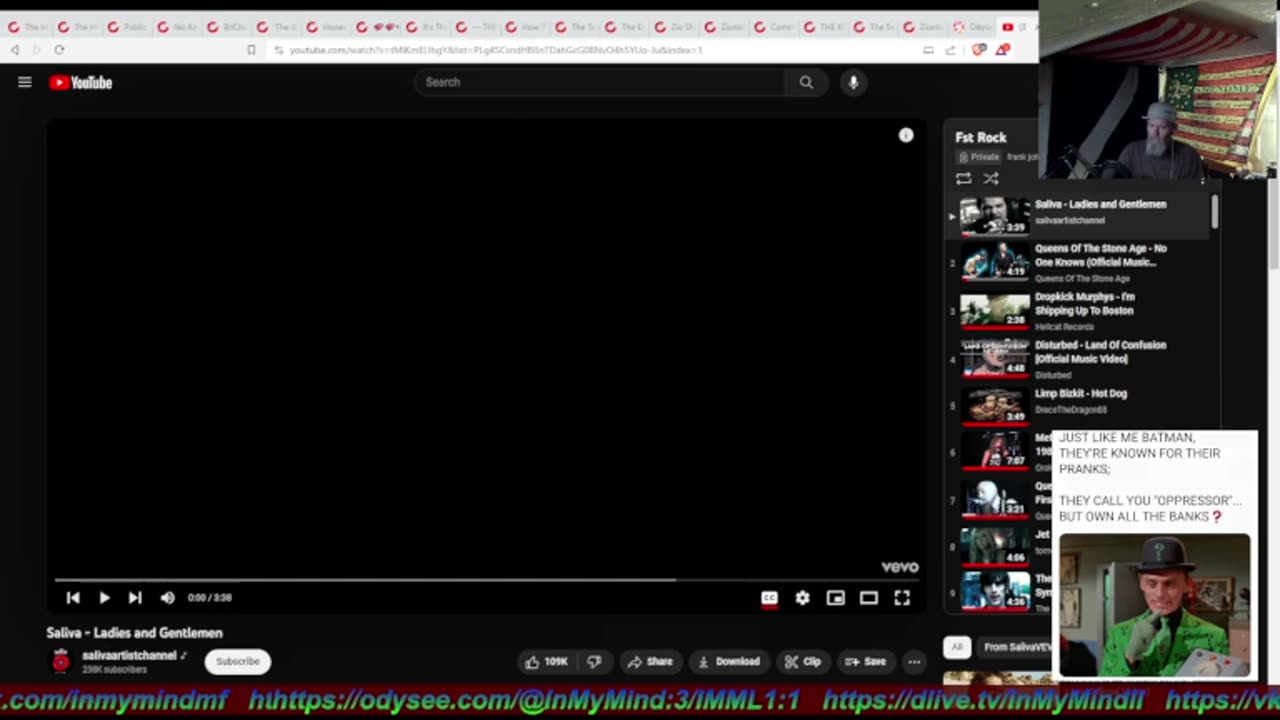Open more actions three-dot menu

[914, 661]
